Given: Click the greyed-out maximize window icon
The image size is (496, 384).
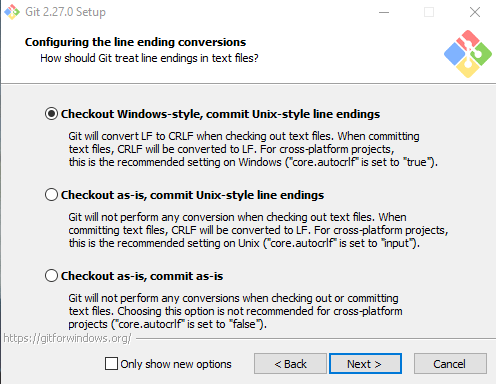Looking at the screenshot, I should pos(429,12).
